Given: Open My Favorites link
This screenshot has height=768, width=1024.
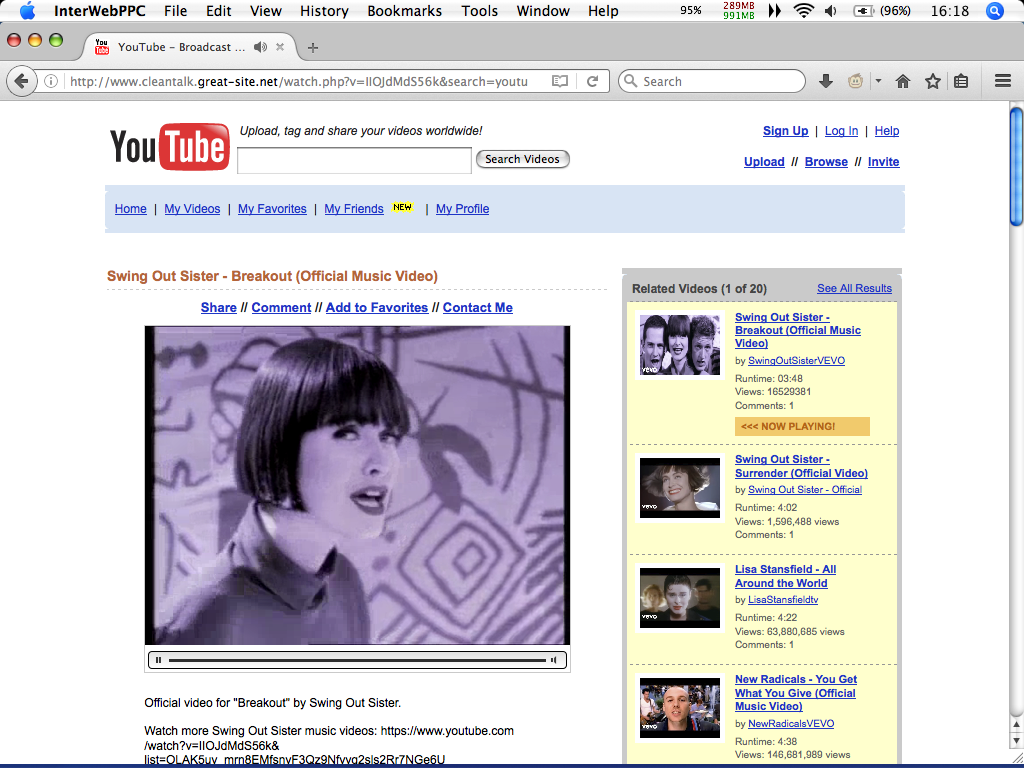Looking at the screenshot, I should 272,208.
